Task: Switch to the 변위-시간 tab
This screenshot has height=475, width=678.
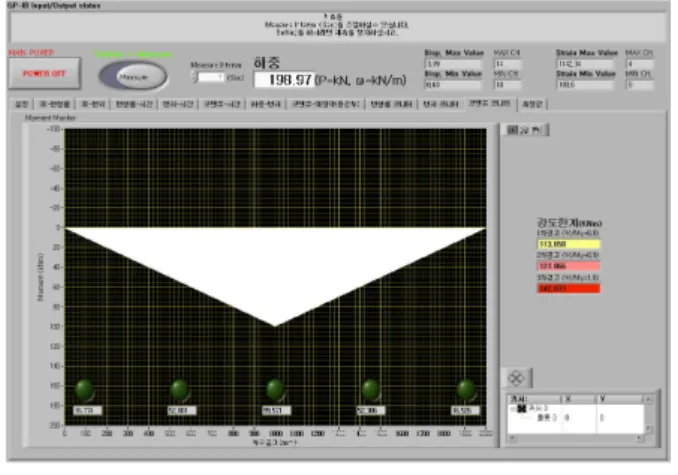Action: point(178,104)
